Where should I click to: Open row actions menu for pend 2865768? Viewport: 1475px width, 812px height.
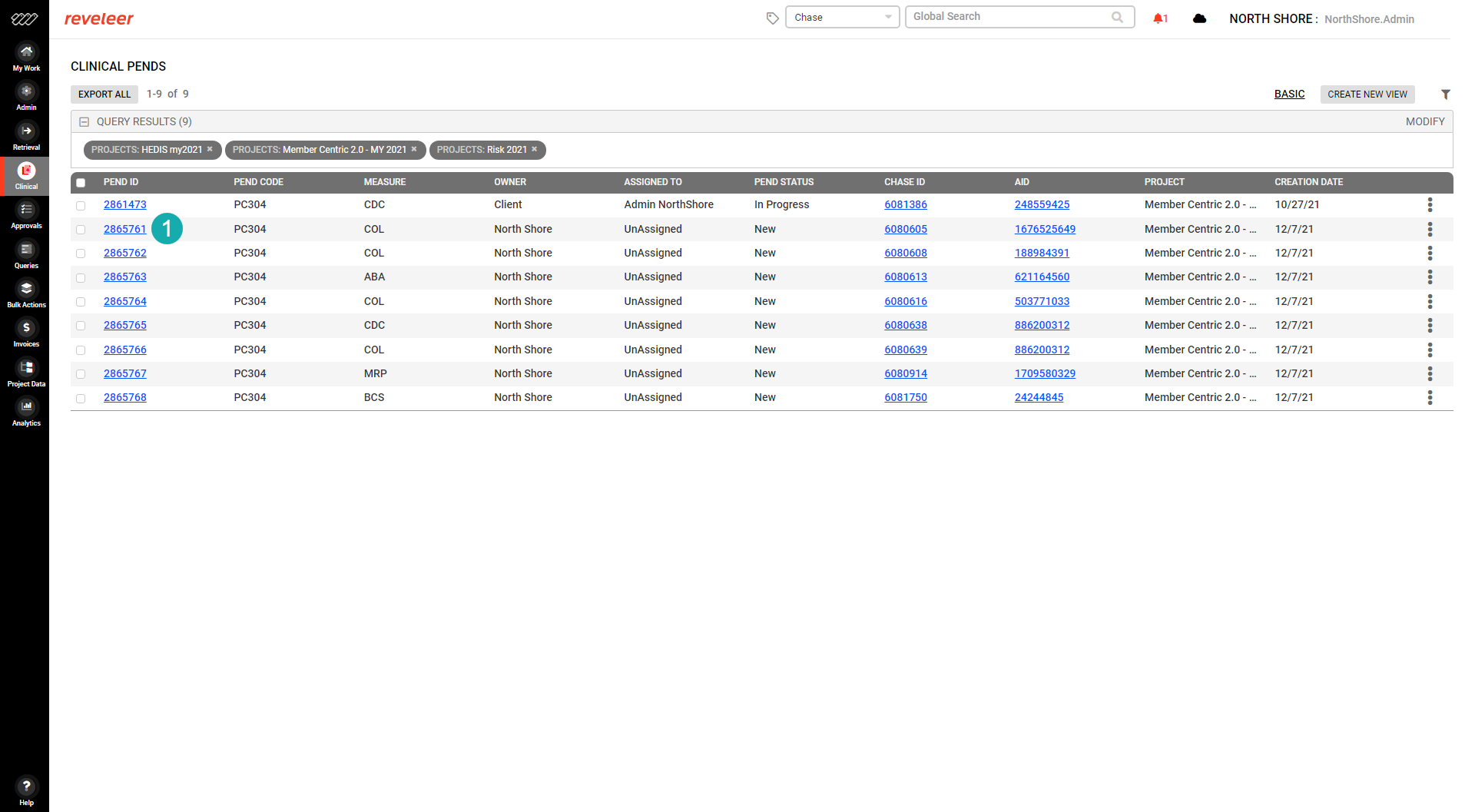pyautogui.click(x=1430, y=397)
